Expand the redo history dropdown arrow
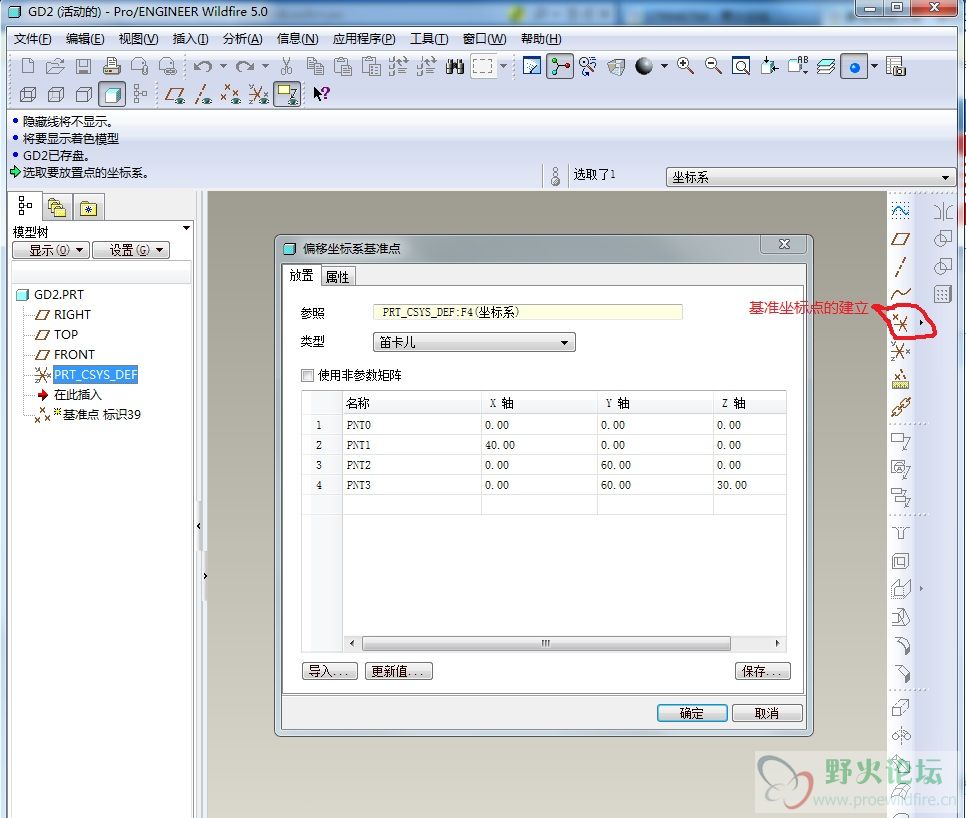 tap(266, 66)
